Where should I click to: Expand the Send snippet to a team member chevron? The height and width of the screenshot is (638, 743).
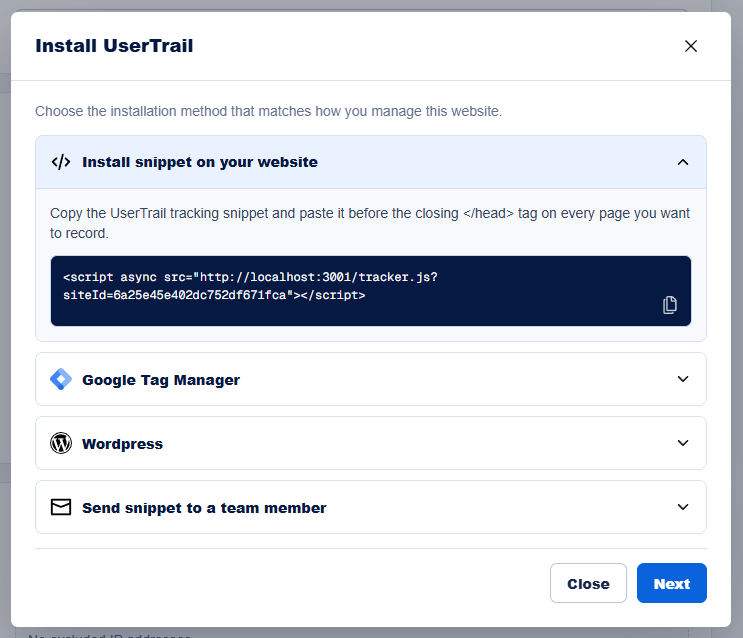pos(683,507)
